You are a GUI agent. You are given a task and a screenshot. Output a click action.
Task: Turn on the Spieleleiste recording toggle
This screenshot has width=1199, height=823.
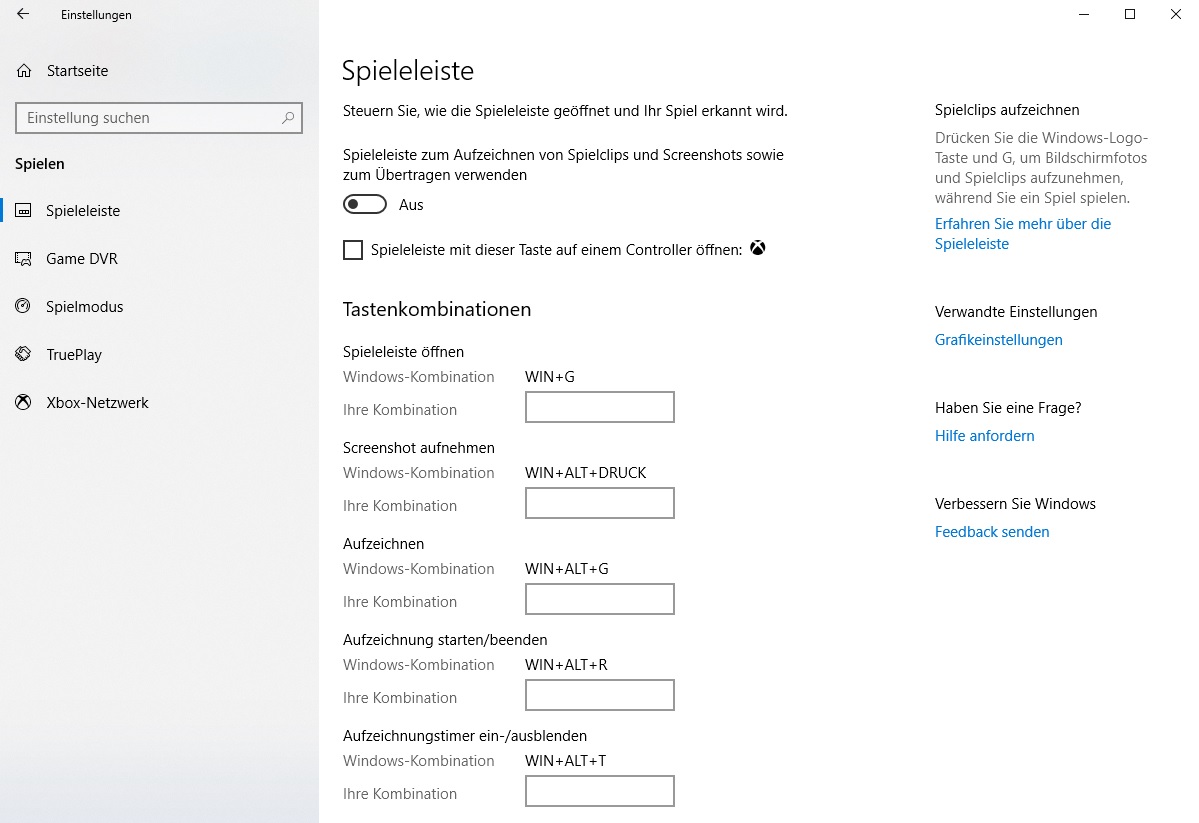coord(365,204)
